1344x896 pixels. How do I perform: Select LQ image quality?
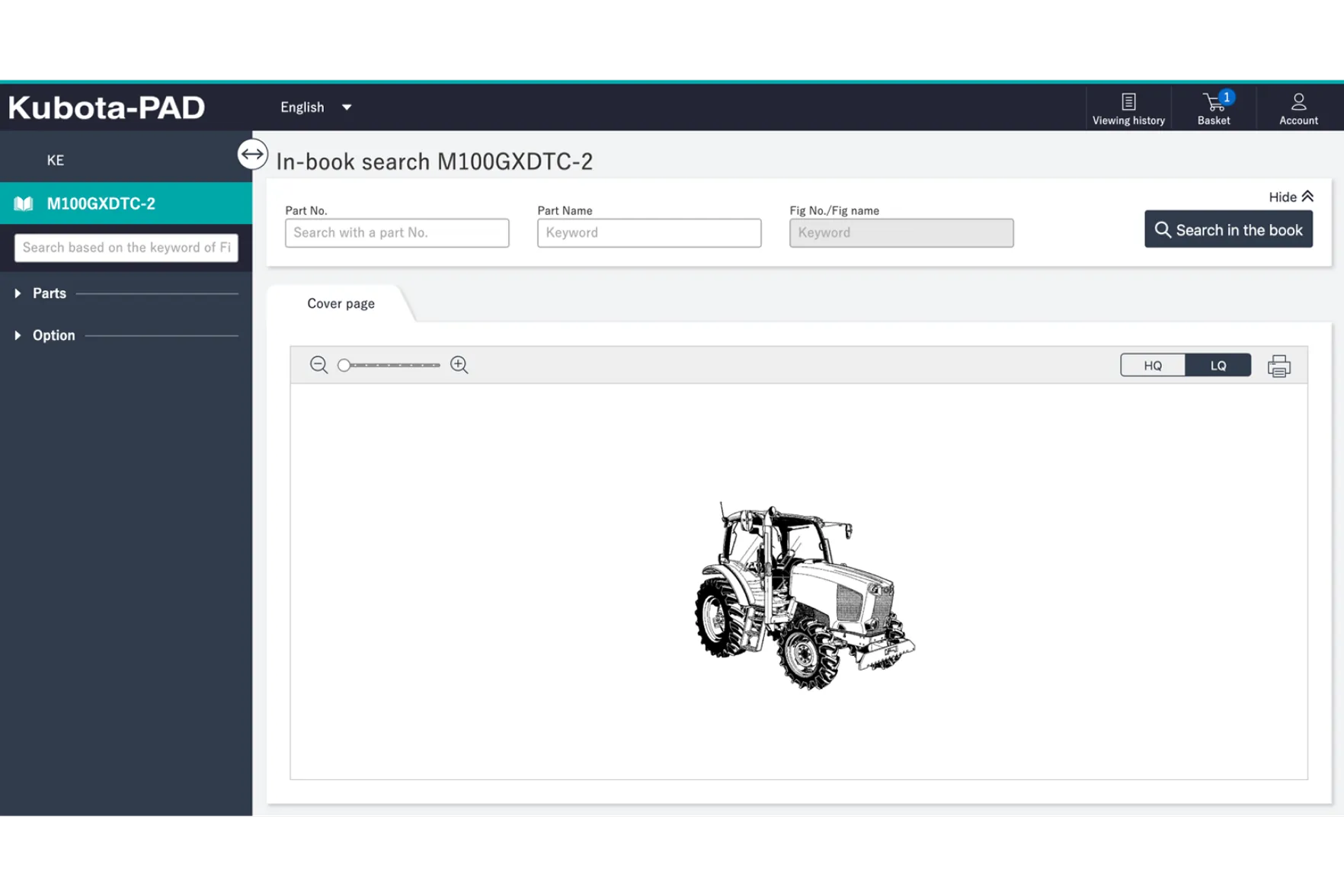pyautogui.click(x=1218, y=366)
